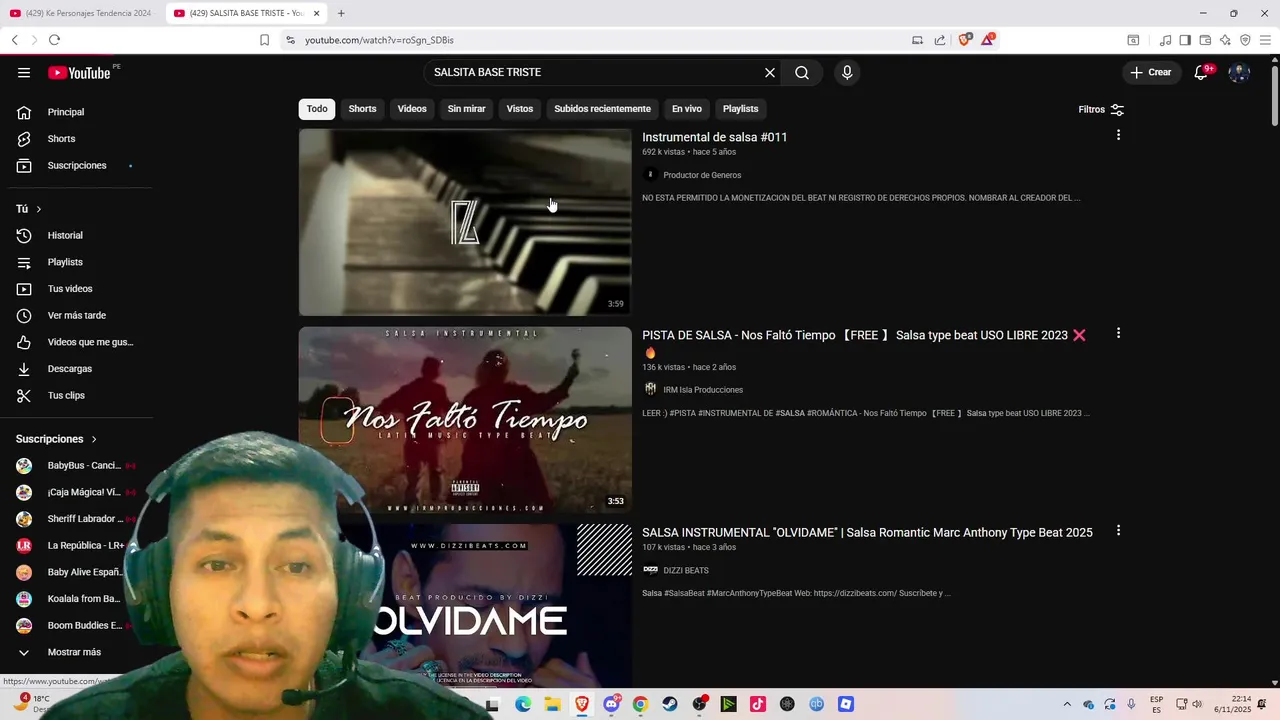
Task: Select the Todo filter chip
Action: pyautogui.click(x=317, y=108)
